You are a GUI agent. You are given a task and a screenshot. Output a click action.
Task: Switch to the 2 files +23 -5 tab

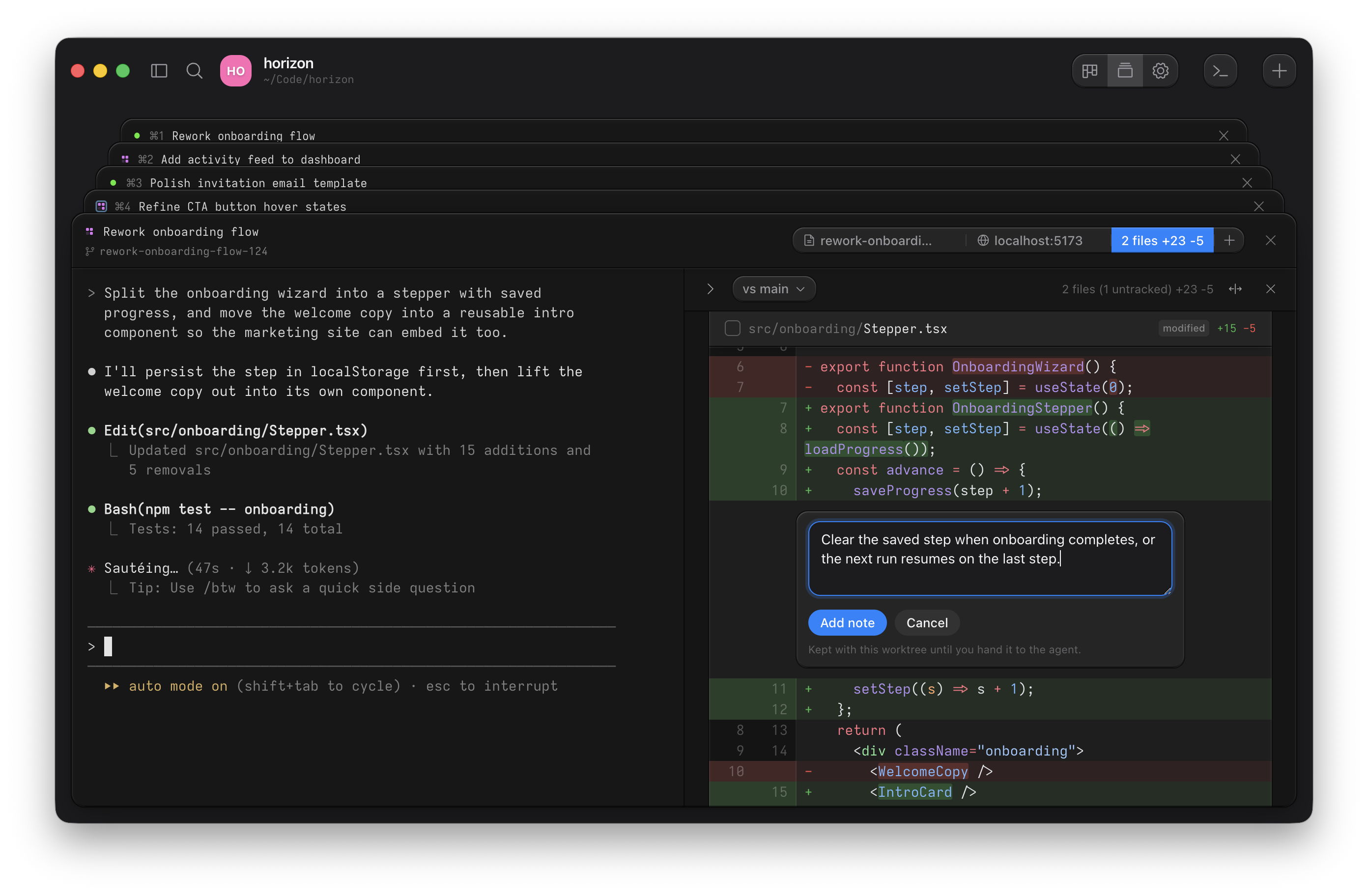coord(1162,240)
